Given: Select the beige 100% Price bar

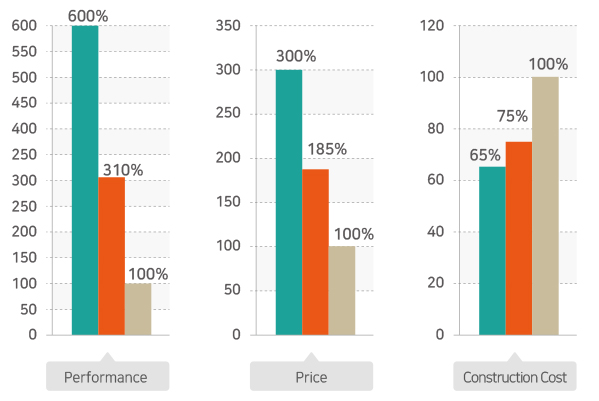Looking at the screenshot, I should [342, 291].
